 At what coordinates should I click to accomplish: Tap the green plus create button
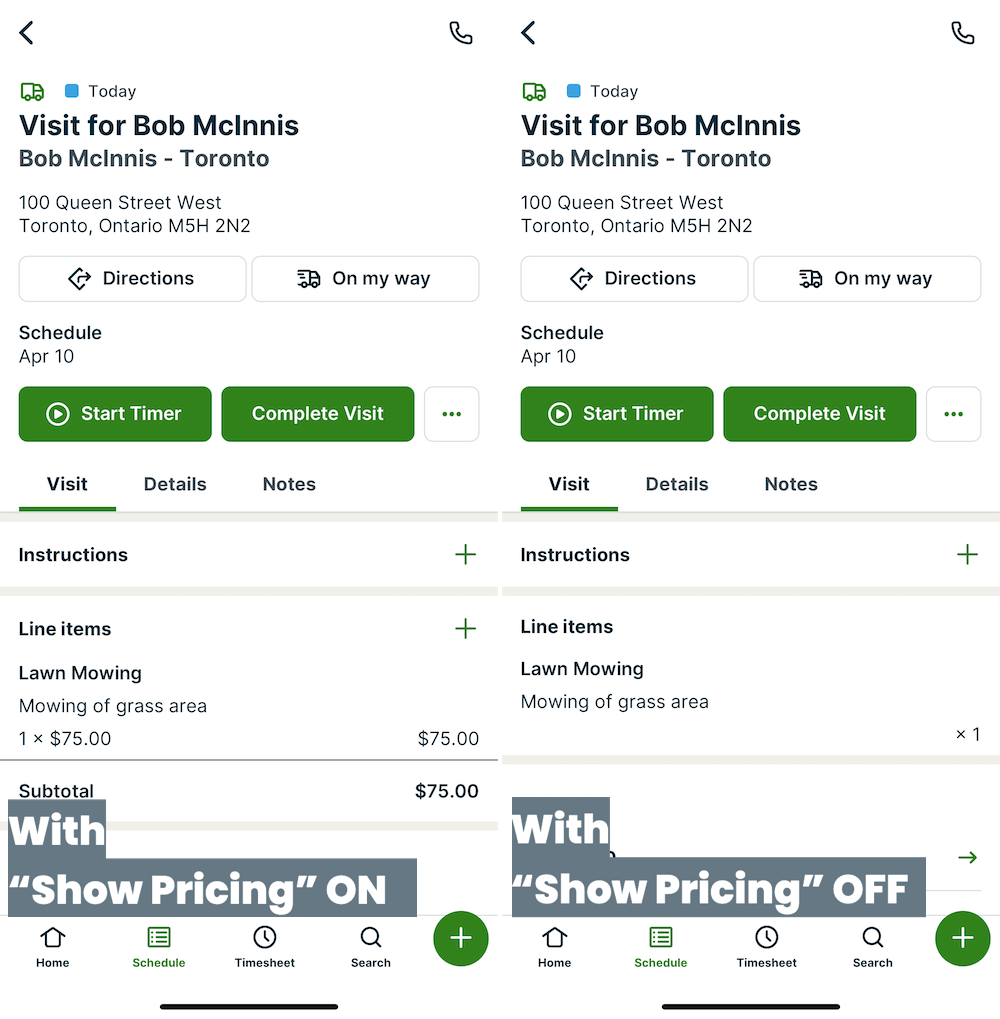click(460, 938)
